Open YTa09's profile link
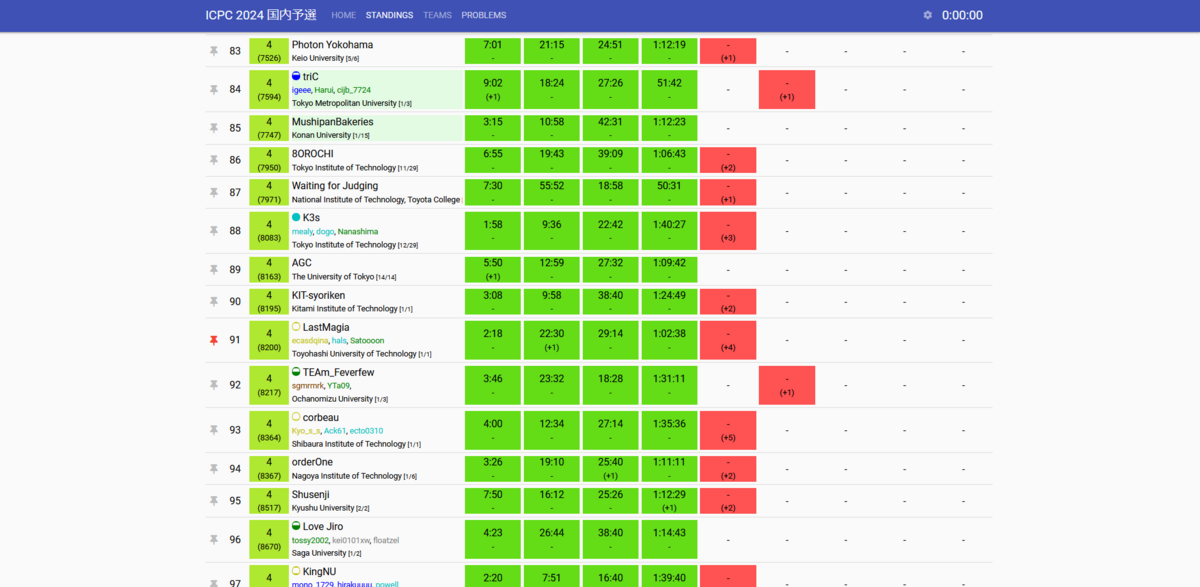This screenshot has height=587, width=1200. click(338, 385)
